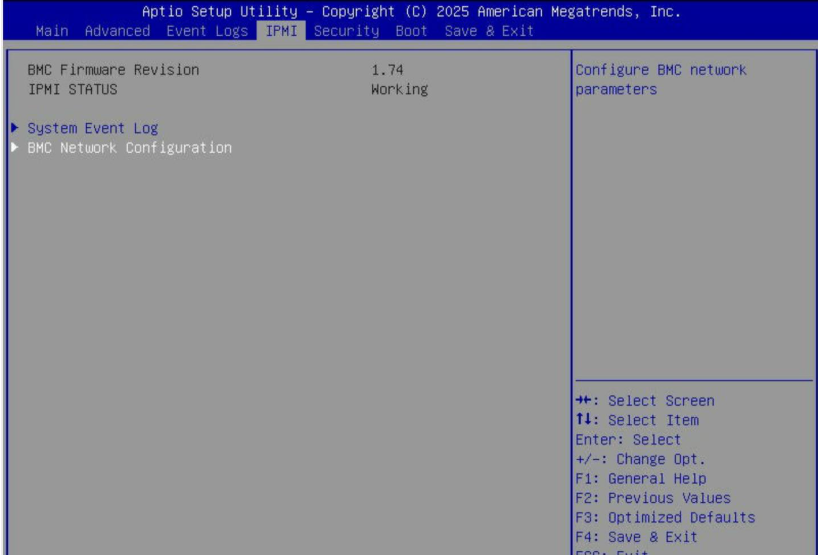Image resolution: width=819 pixels, height=555 pixels.
Task: Click the +/-: Change Opt. hint
Action: pos(640,459)
